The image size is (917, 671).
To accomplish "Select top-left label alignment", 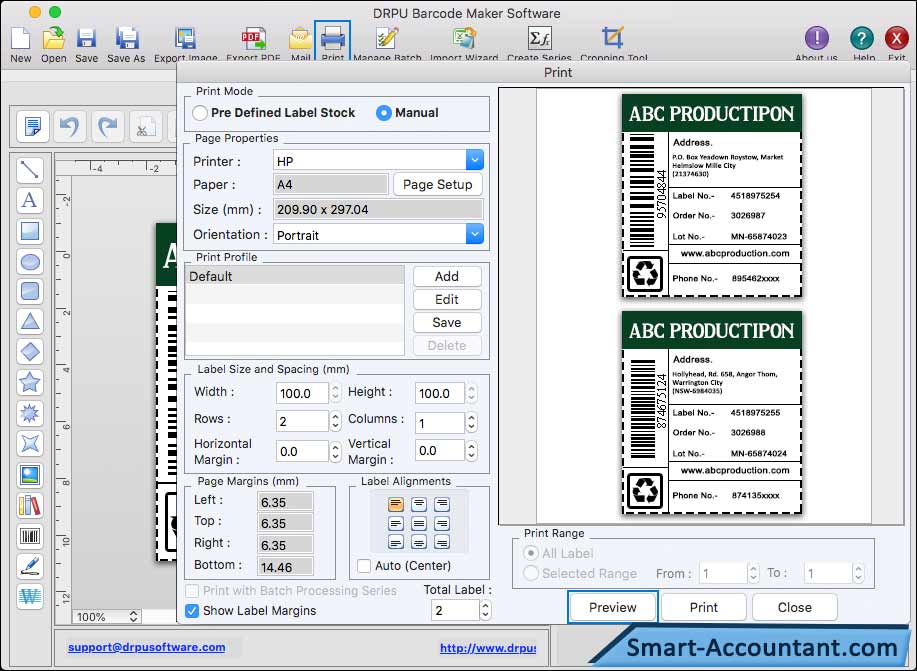I will tap(395, 504).
